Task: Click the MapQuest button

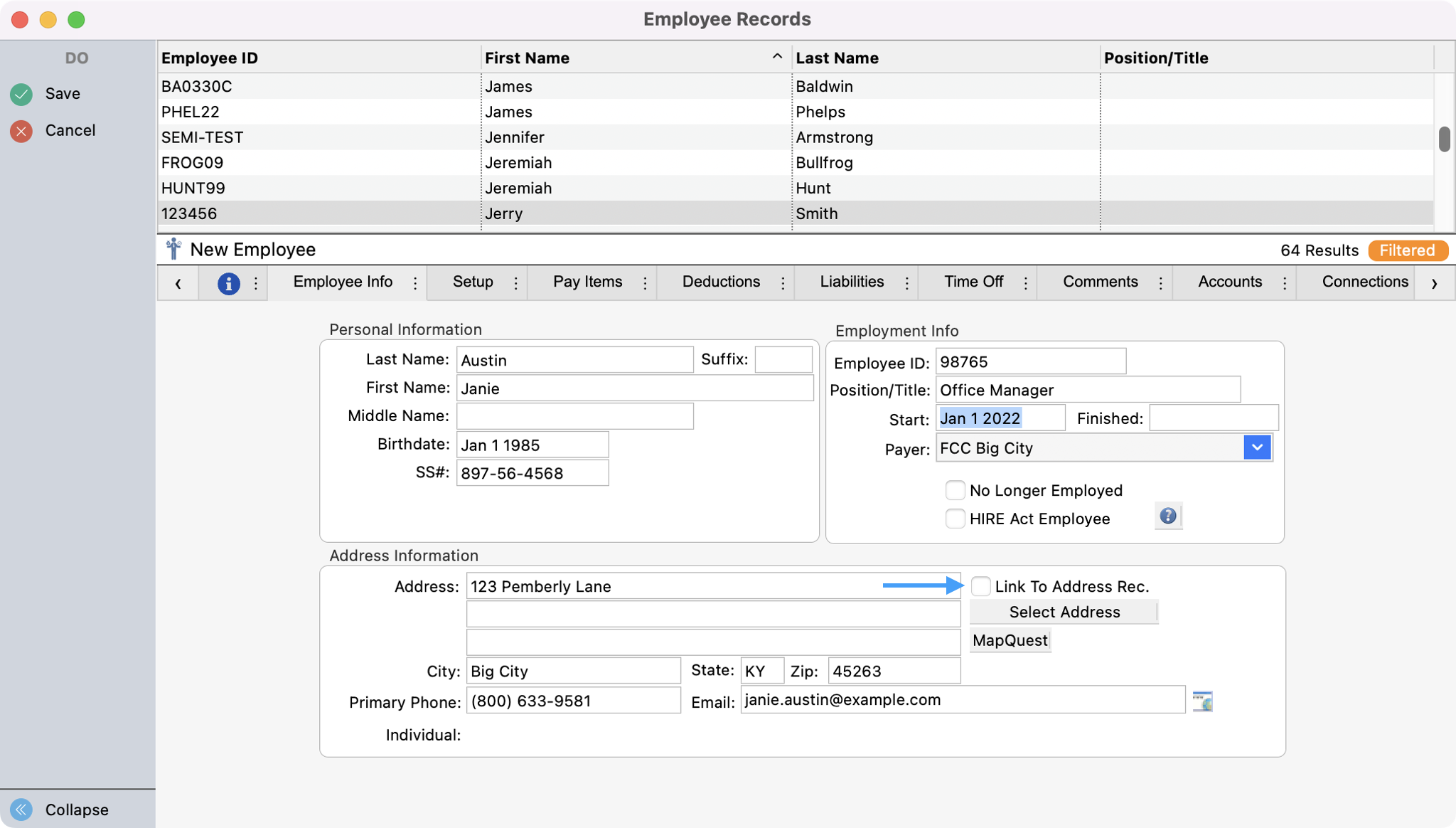Action: click(1010, 639)
